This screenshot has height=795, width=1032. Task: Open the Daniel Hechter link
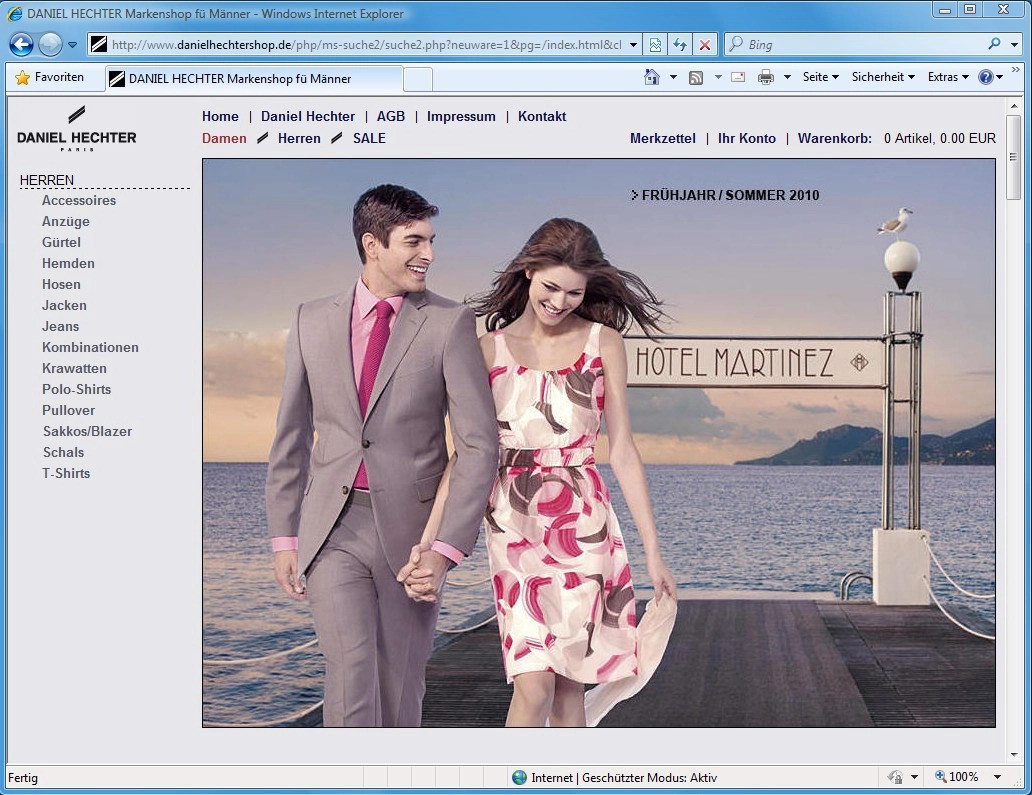point(308,116)
